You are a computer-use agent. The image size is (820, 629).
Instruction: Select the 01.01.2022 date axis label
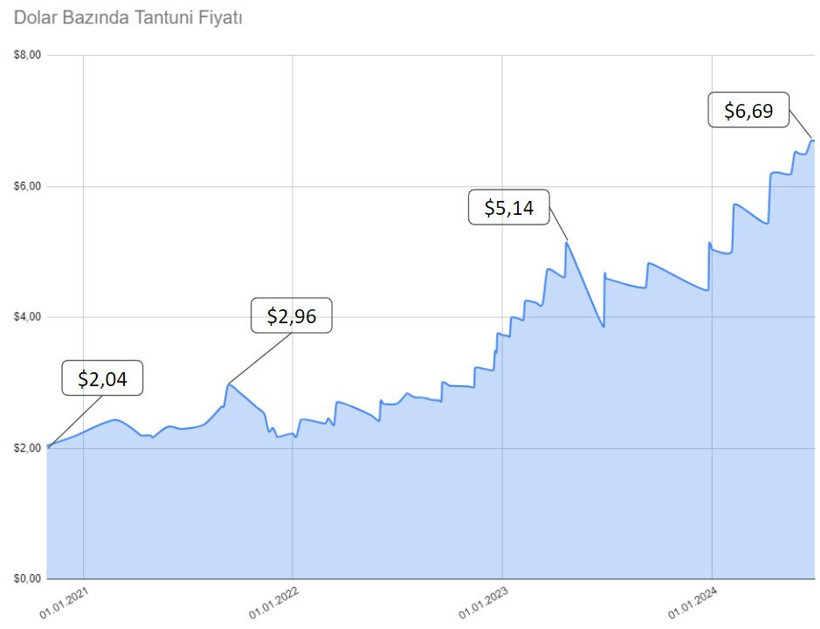coord(274,603)
